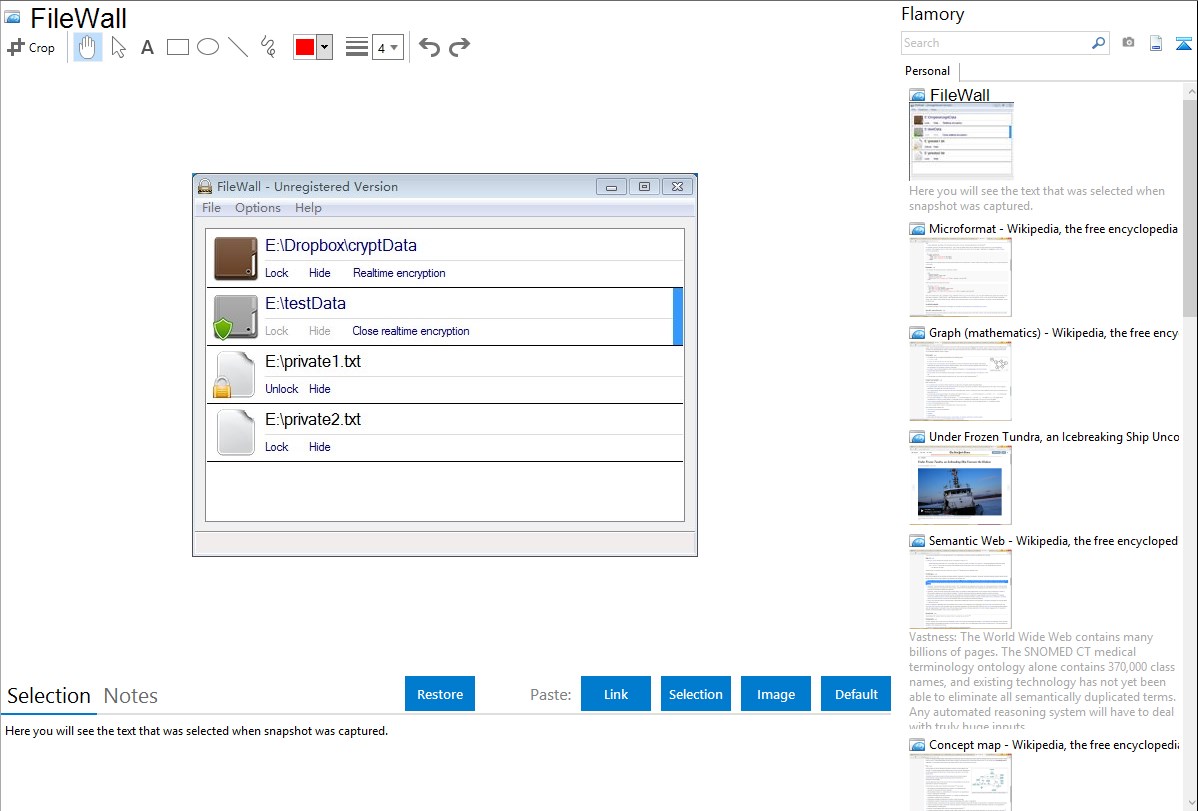Redo the last annotation

pyautogui.click(x=459, y=47)
